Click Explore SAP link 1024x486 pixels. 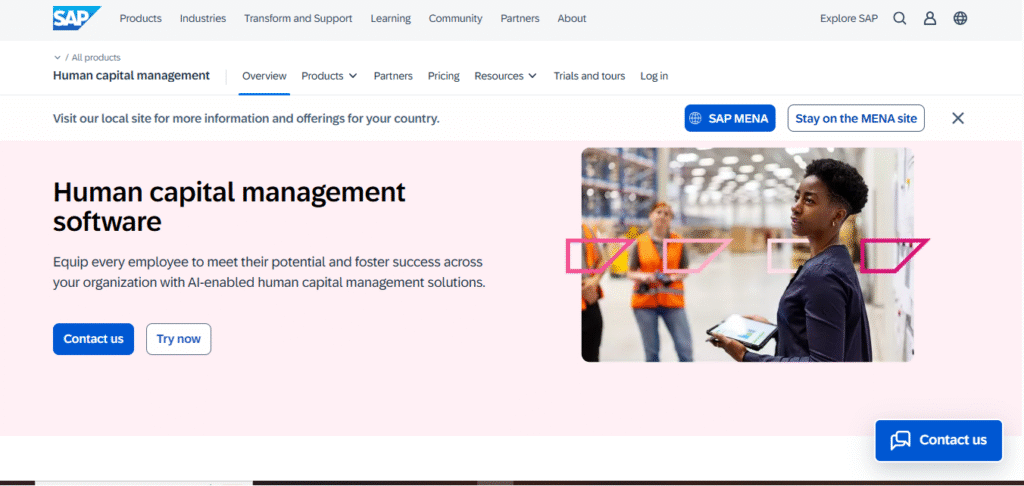pyautogui.click(x=849, y=18)
